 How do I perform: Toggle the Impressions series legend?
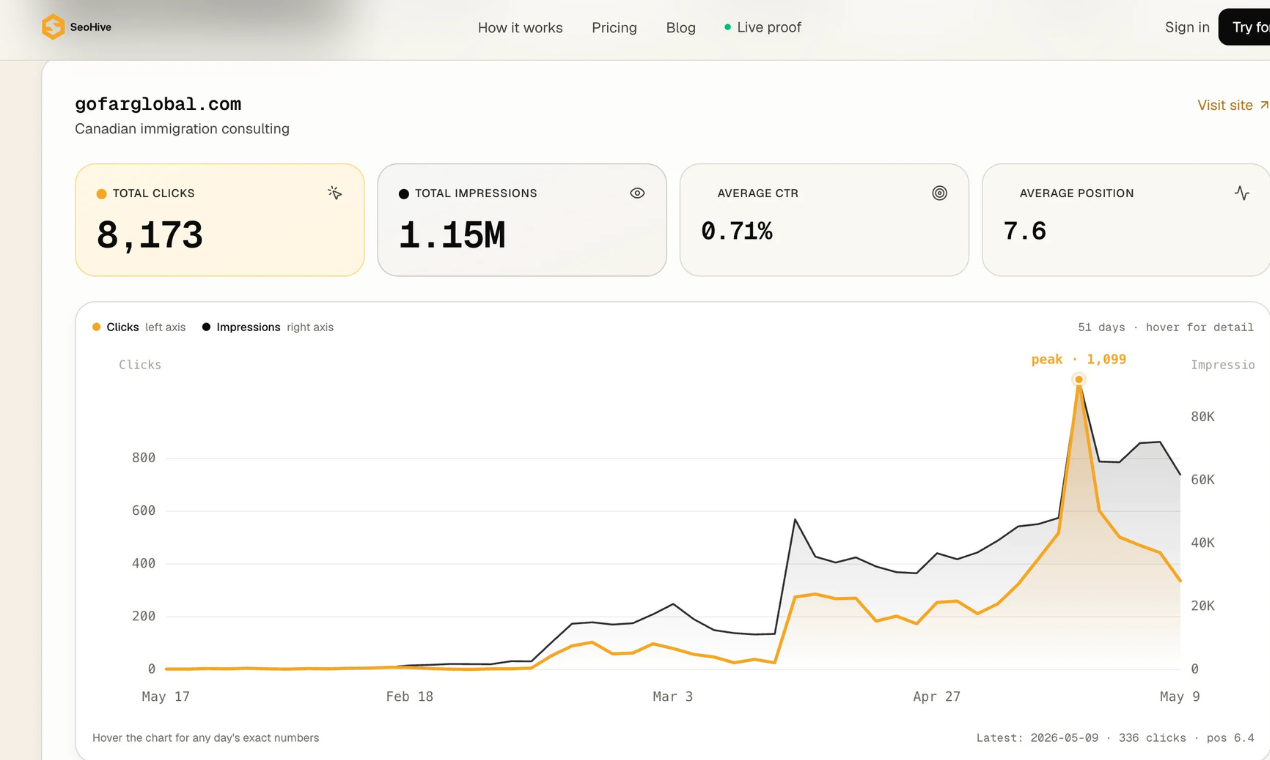(268, 327)
